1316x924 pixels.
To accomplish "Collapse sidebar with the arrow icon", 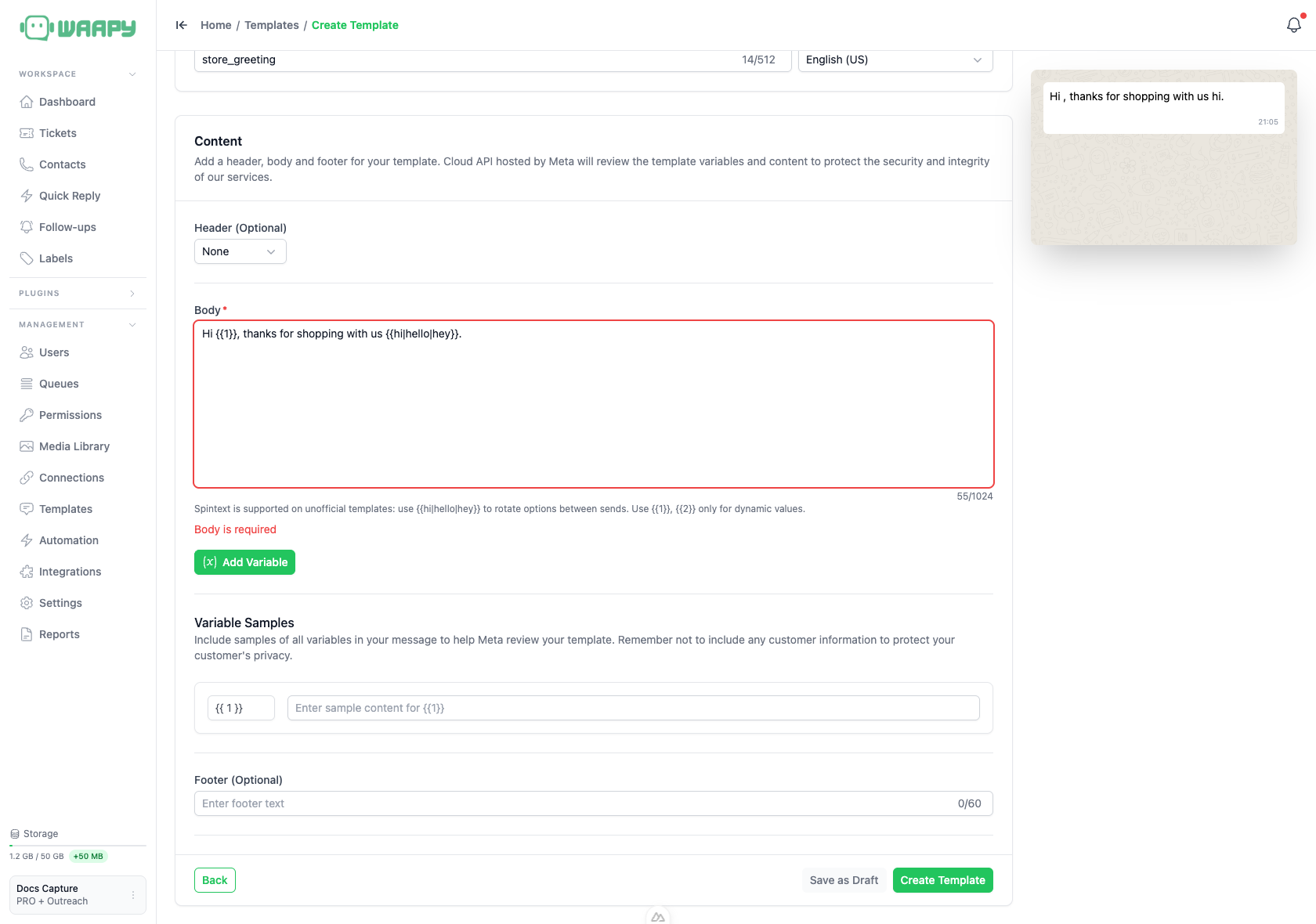I will tap(182, 25).
